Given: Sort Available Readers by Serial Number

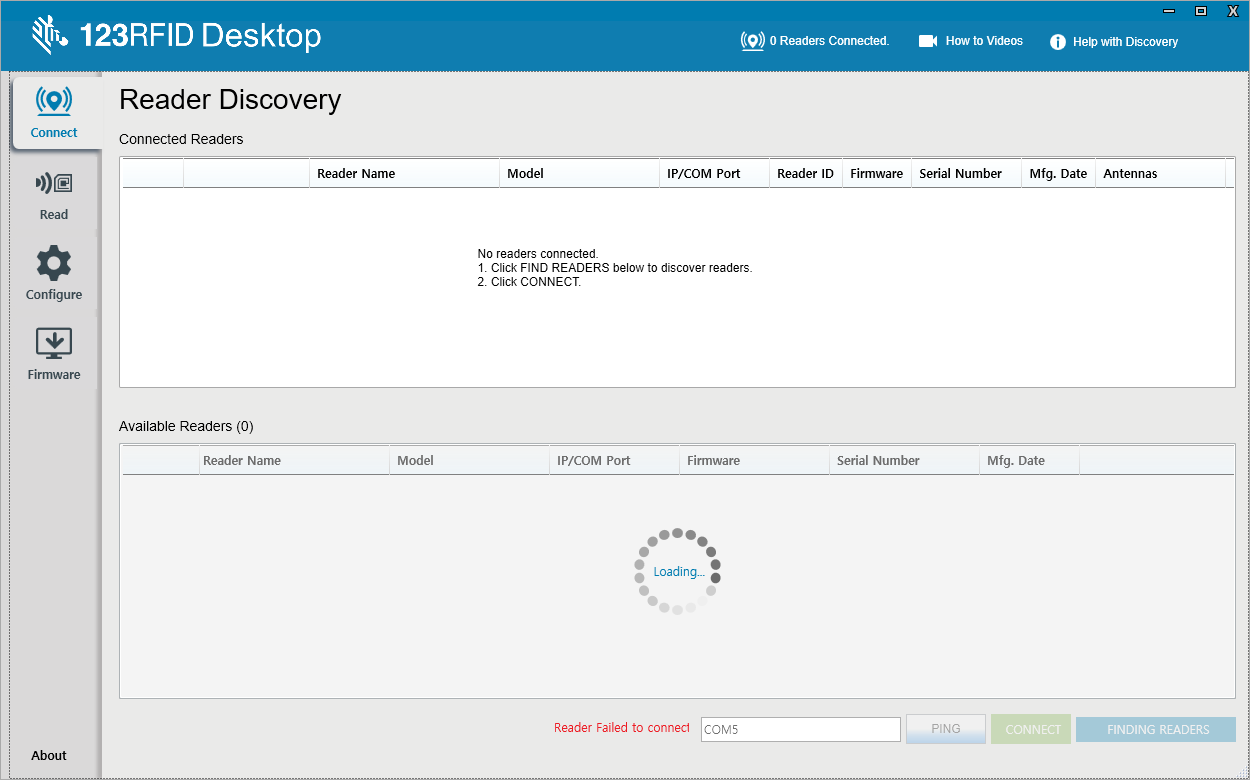Looking at the screenshot, I should click(877, 460).
